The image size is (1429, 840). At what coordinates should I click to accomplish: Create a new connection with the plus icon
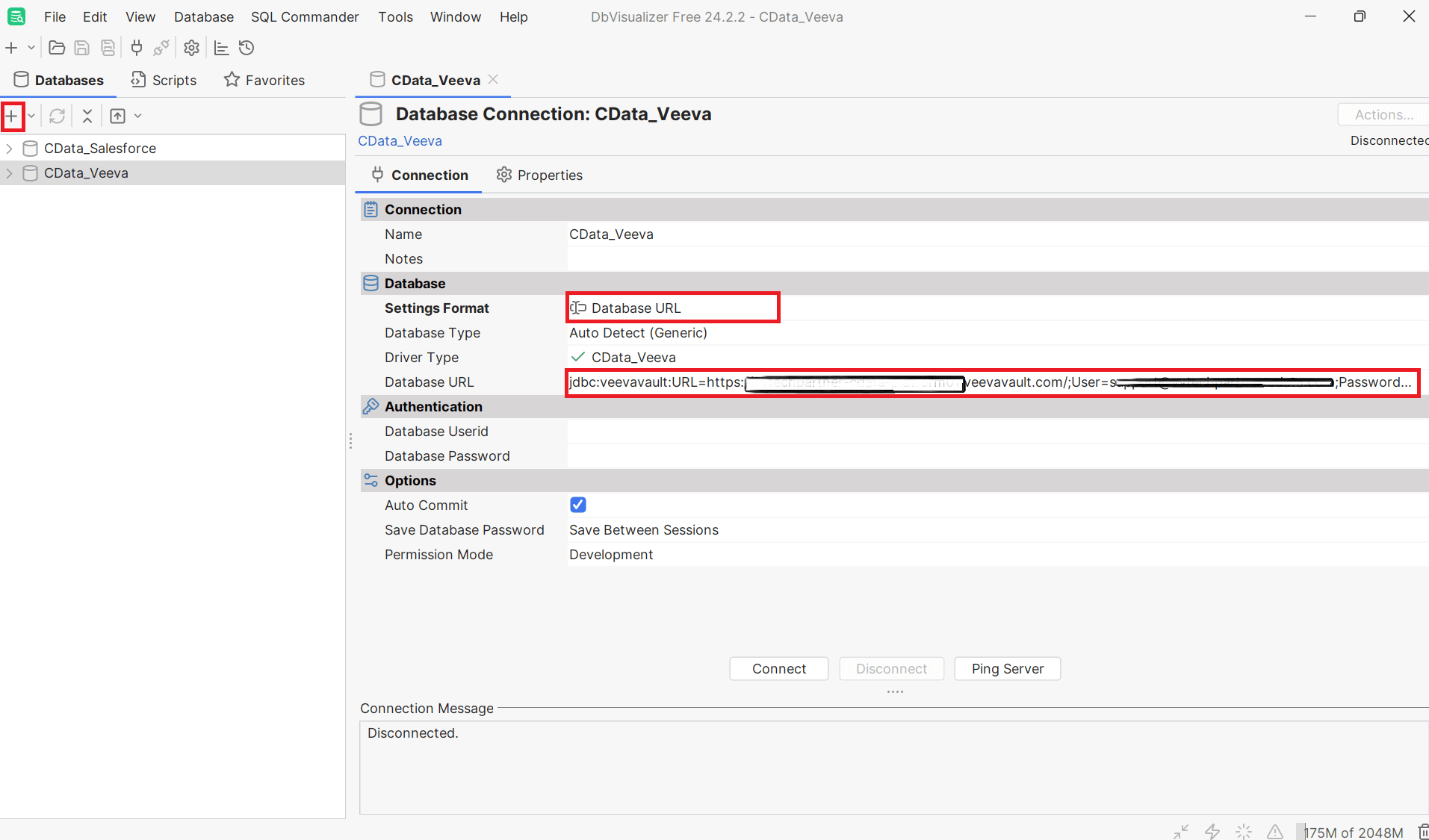12,116
